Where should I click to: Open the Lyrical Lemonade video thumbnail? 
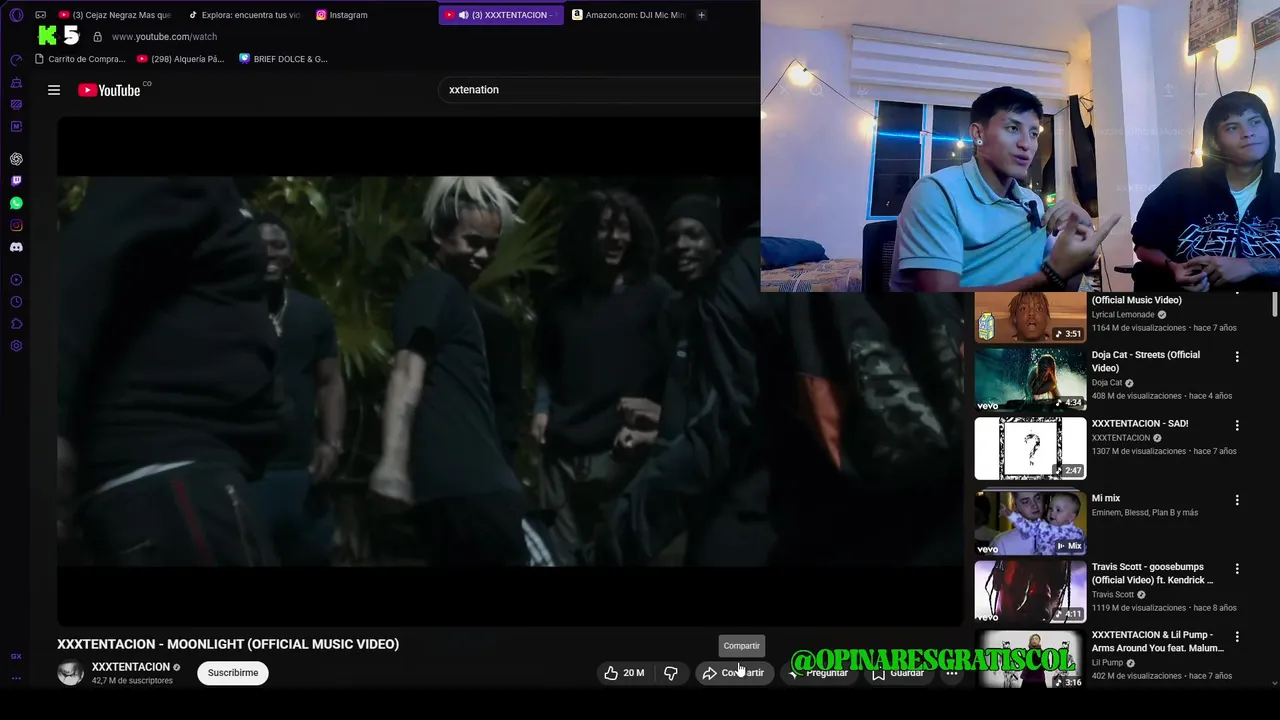tap(1030, 317)
